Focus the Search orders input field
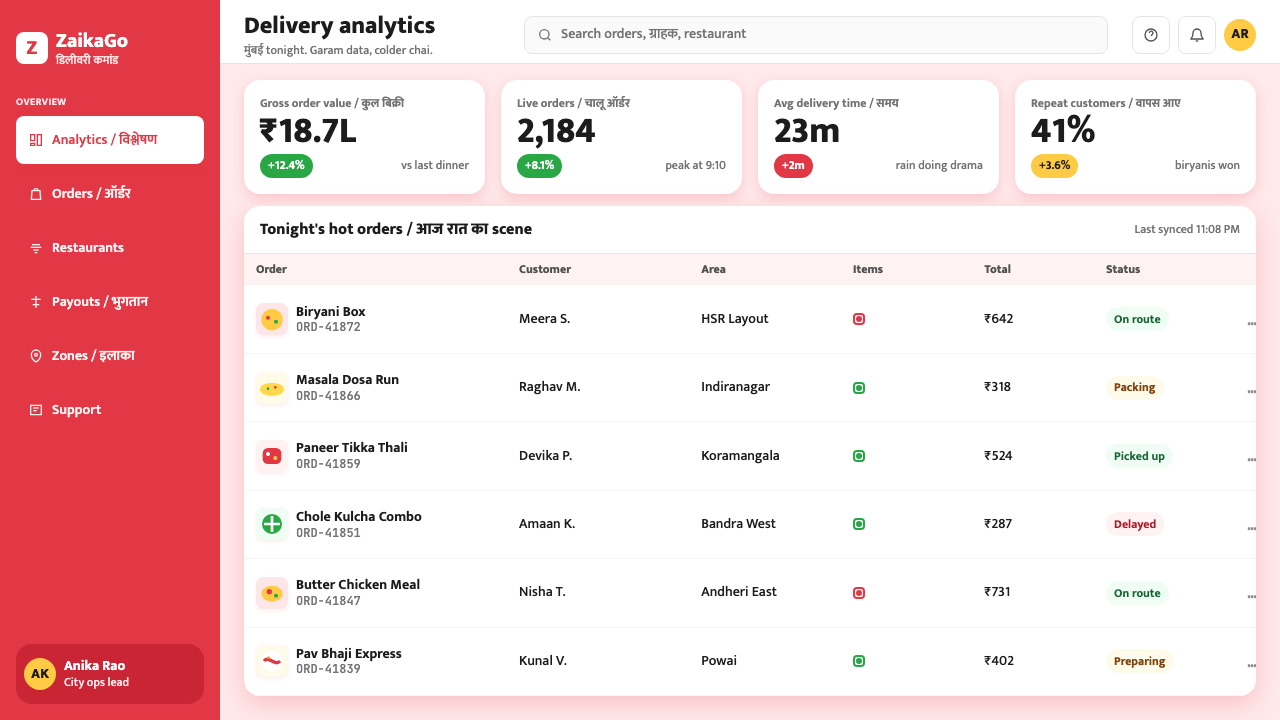The height and width of the screenshot is (720, 1280). point(816,35)
